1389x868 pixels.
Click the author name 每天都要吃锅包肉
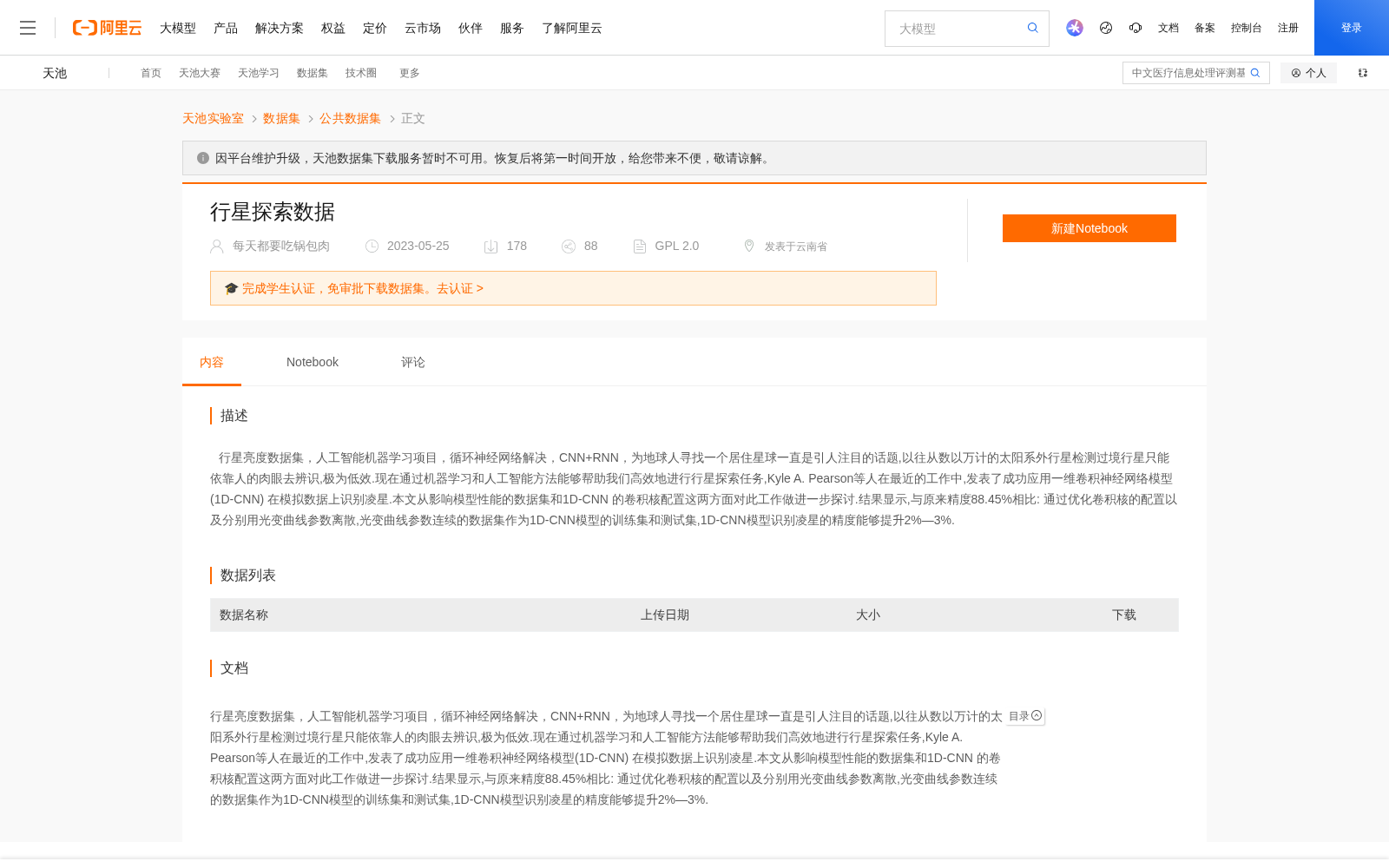(x=281, y=247)
